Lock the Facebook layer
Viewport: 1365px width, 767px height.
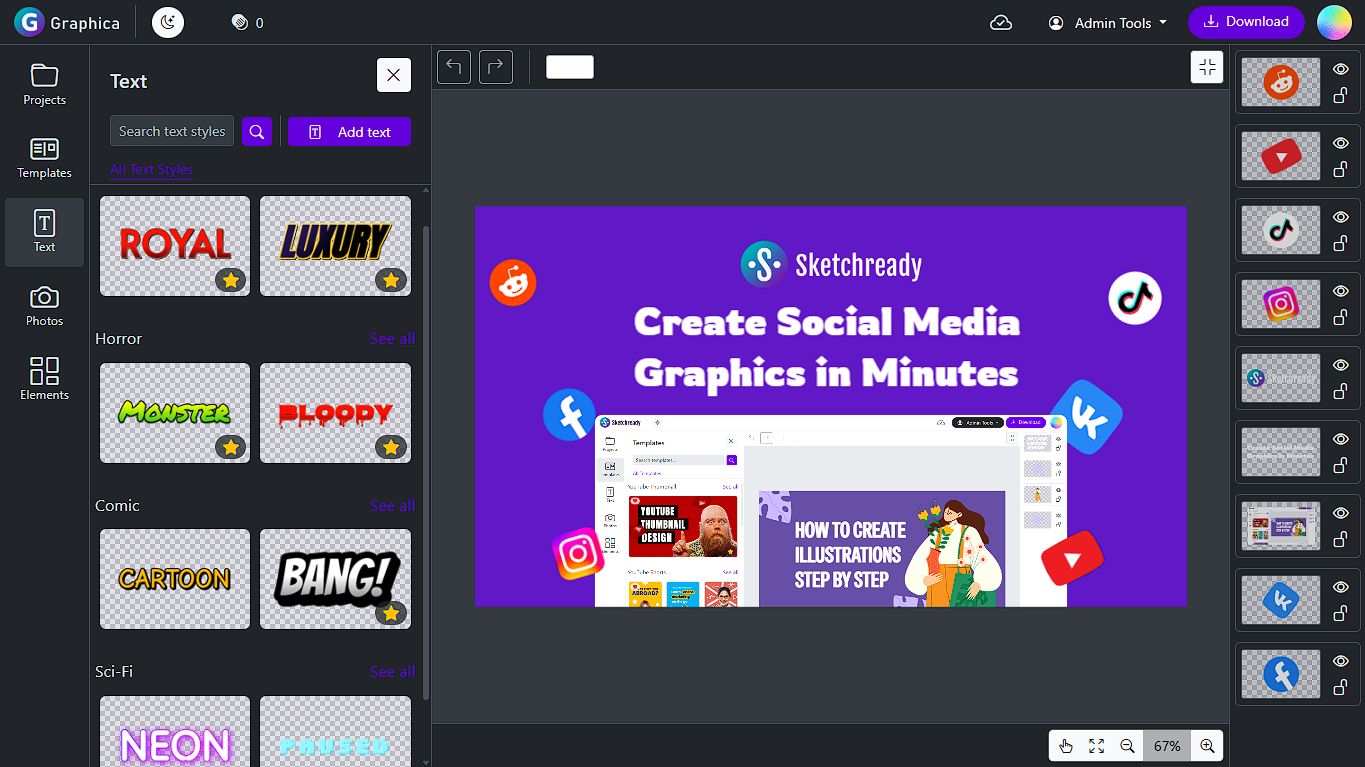tap(1340, 687)
